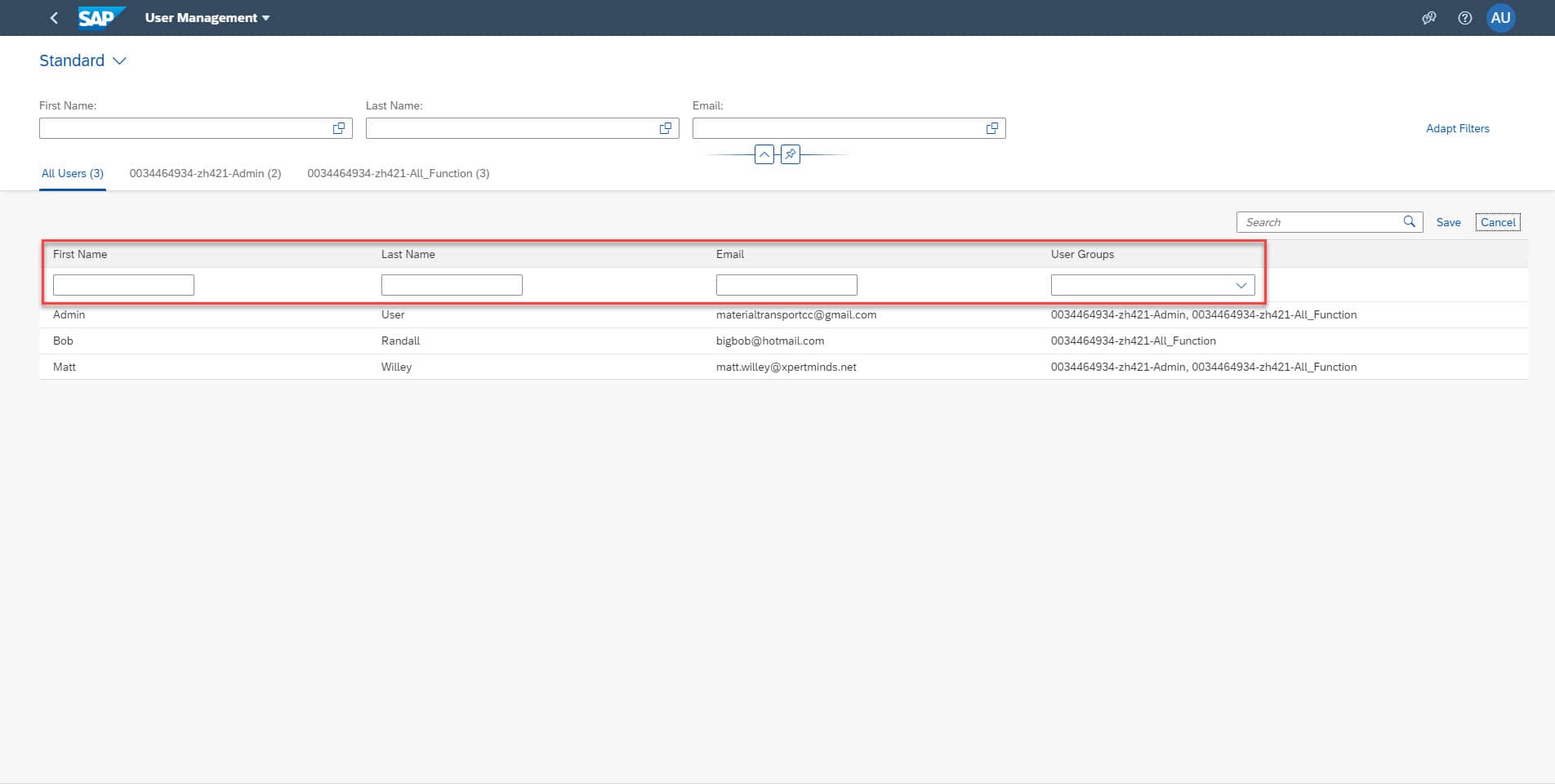
Task: Click the First Name column header
Action: (x=80, y=254)
